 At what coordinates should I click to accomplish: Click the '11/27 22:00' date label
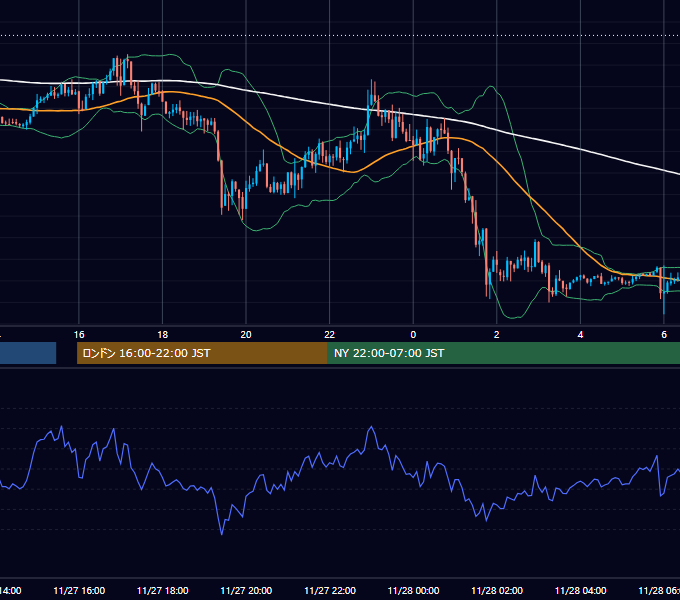click(x=330, y=590)
